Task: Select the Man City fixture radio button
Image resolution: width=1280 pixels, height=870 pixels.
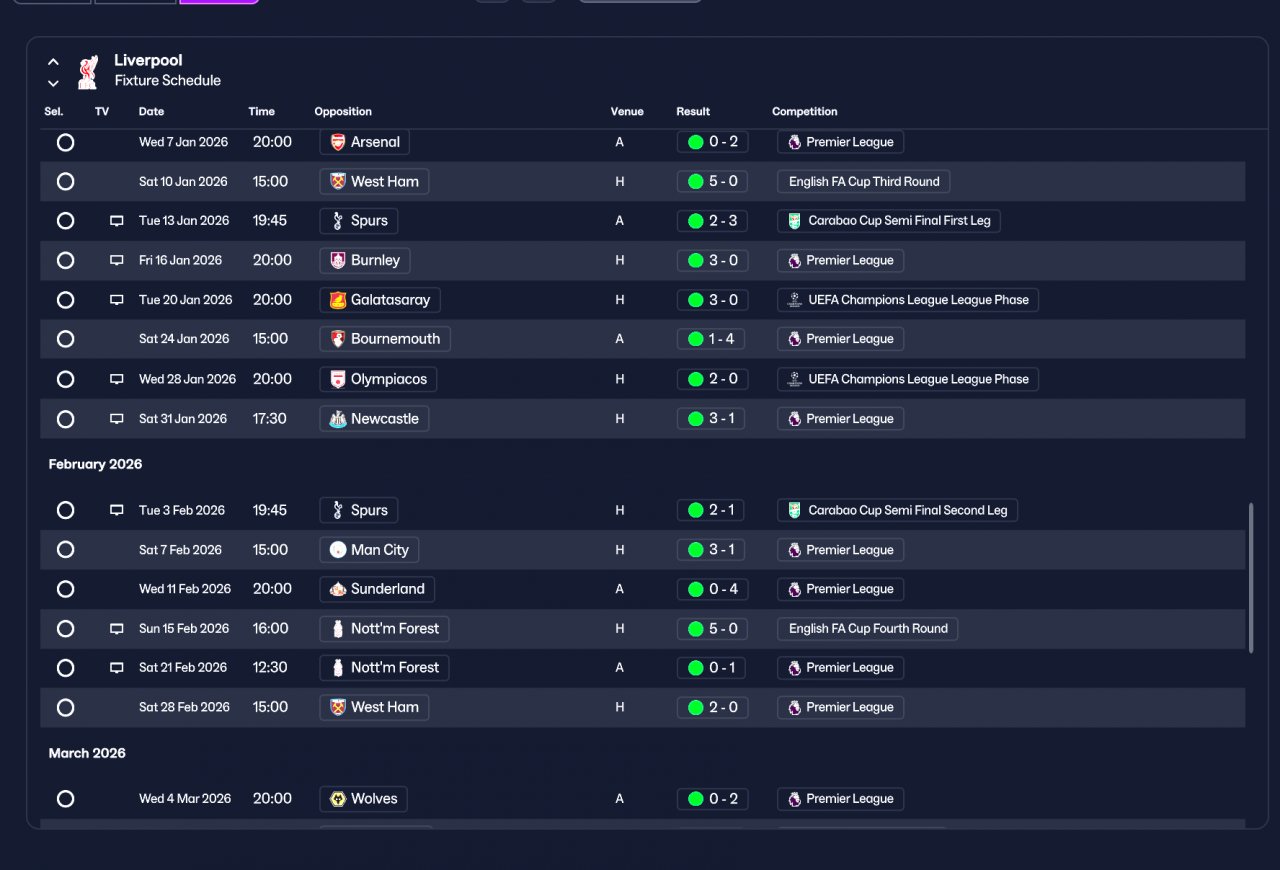Action: 65,550
